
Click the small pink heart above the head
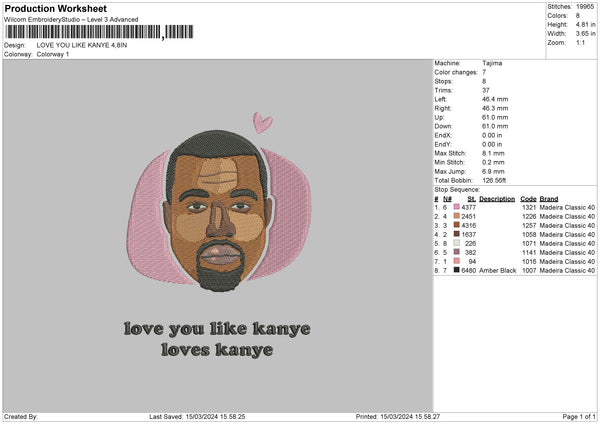click(263, 122)
